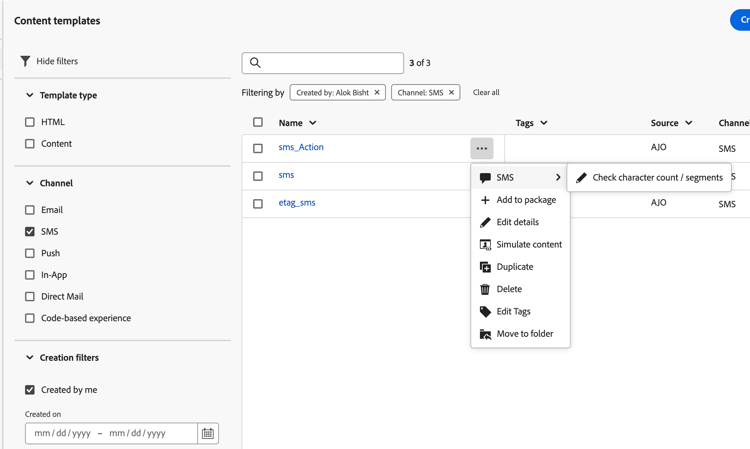Uncheck Created by me filter
This screenshot has width=750, height=449.
click(30, 390)
